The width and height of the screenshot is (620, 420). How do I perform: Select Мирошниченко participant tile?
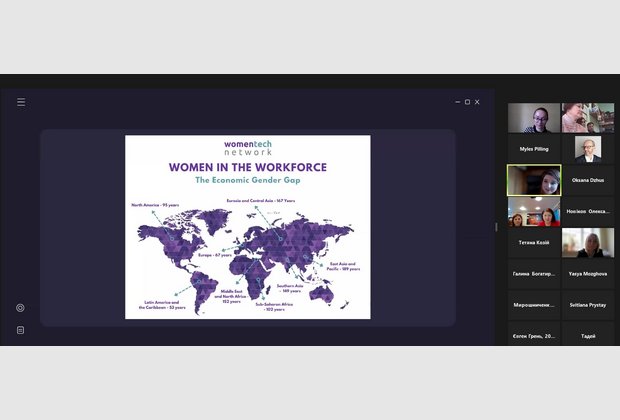[x=534, y=304]
